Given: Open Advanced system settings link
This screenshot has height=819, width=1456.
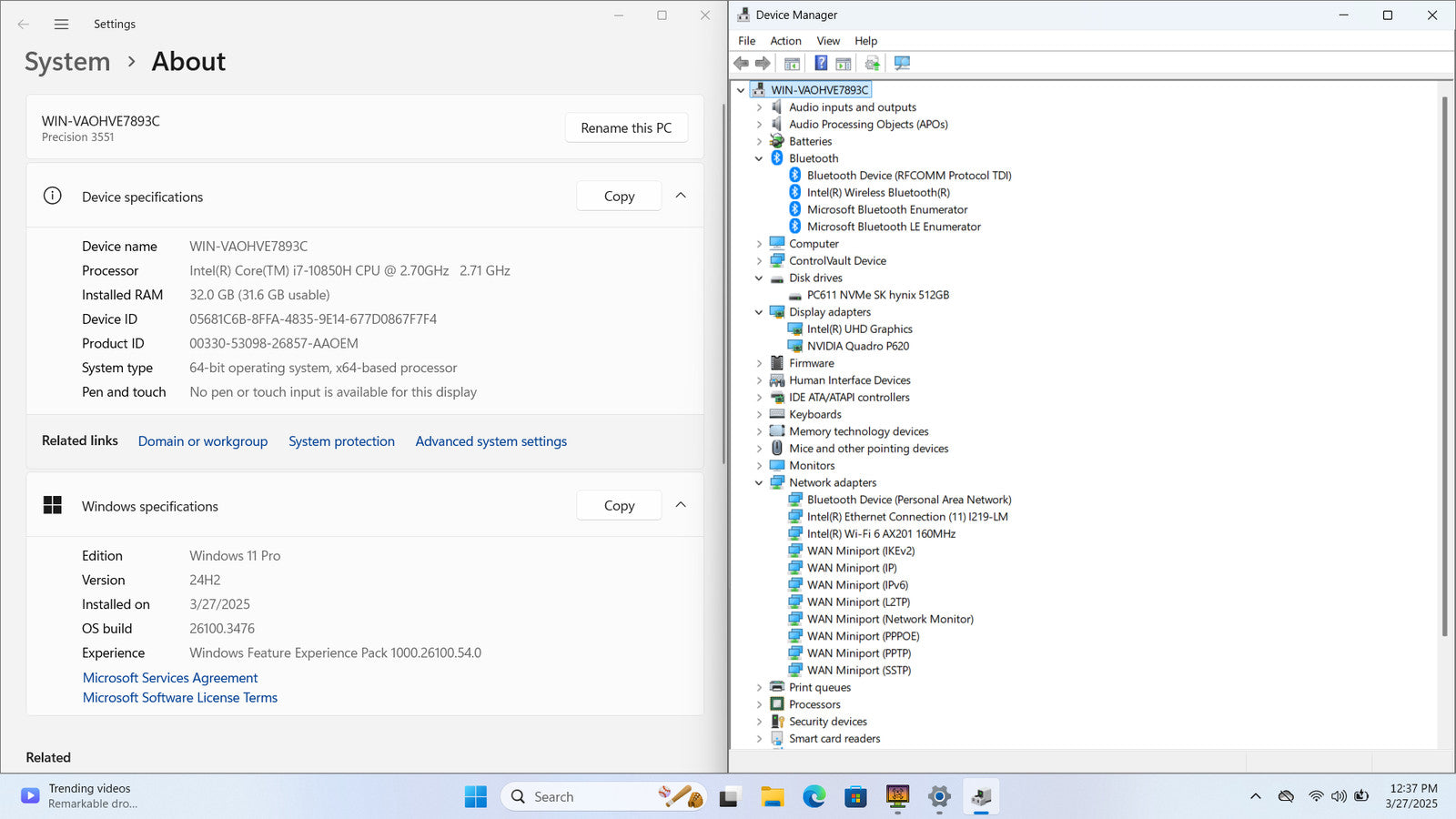Looking at the screenshot, I should coord(490,441).
